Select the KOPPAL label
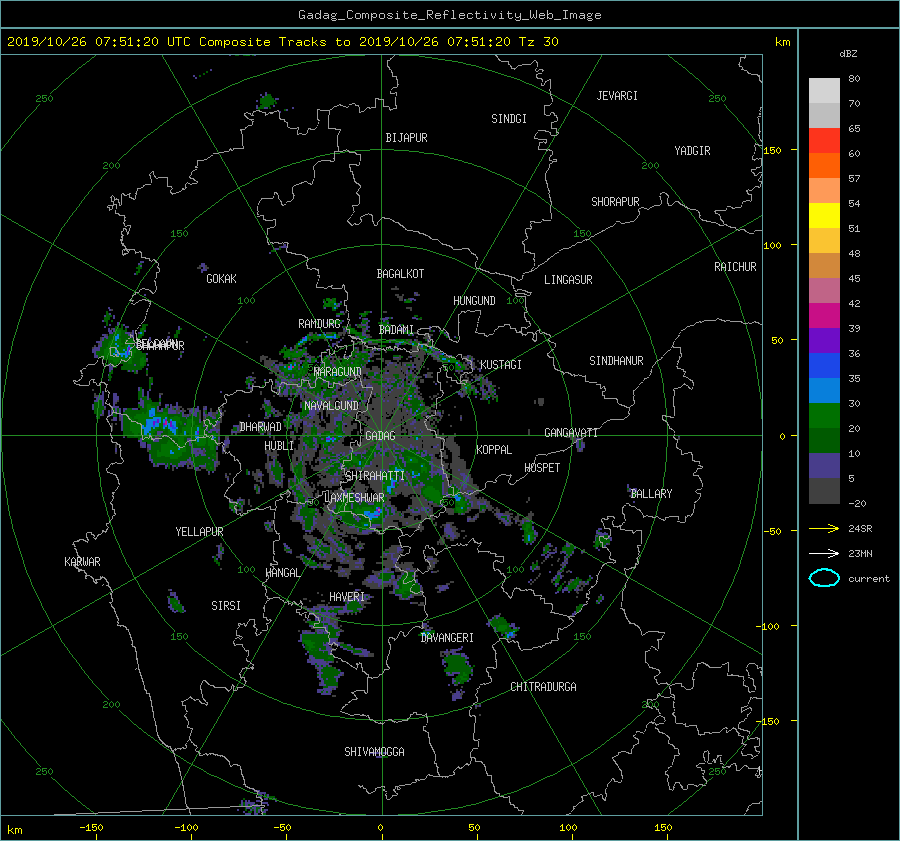The image size is (900, 841). [x=494, y=450]
